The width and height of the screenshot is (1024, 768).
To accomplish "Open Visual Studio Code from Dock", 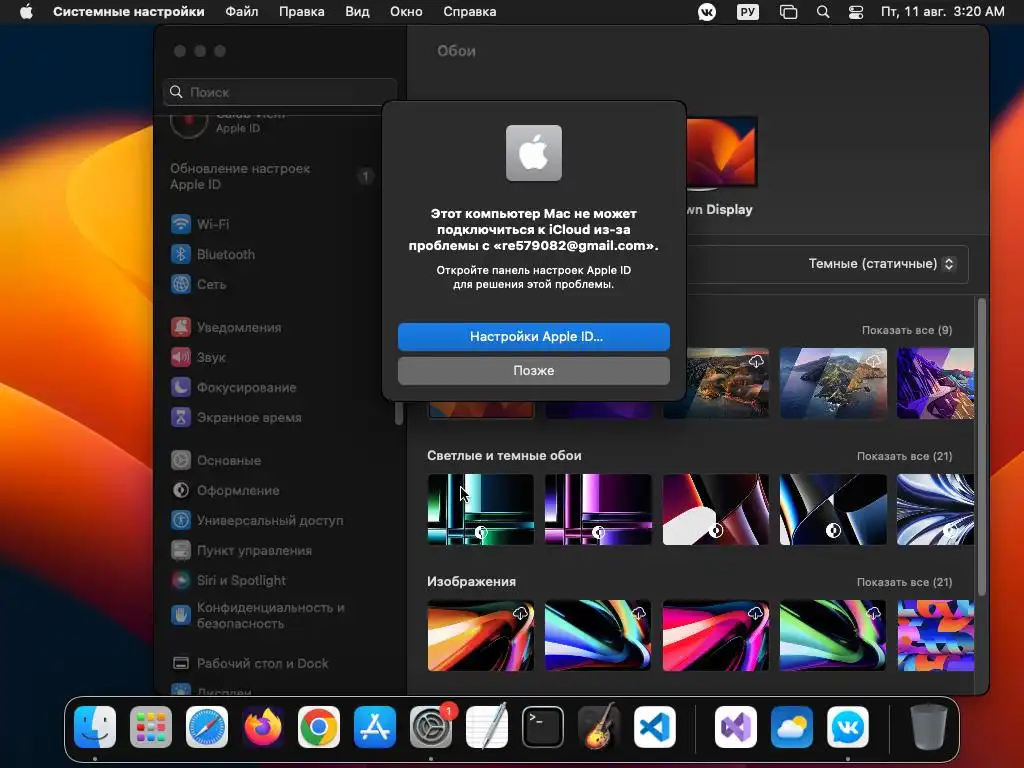I will click(x=655, y=727).
